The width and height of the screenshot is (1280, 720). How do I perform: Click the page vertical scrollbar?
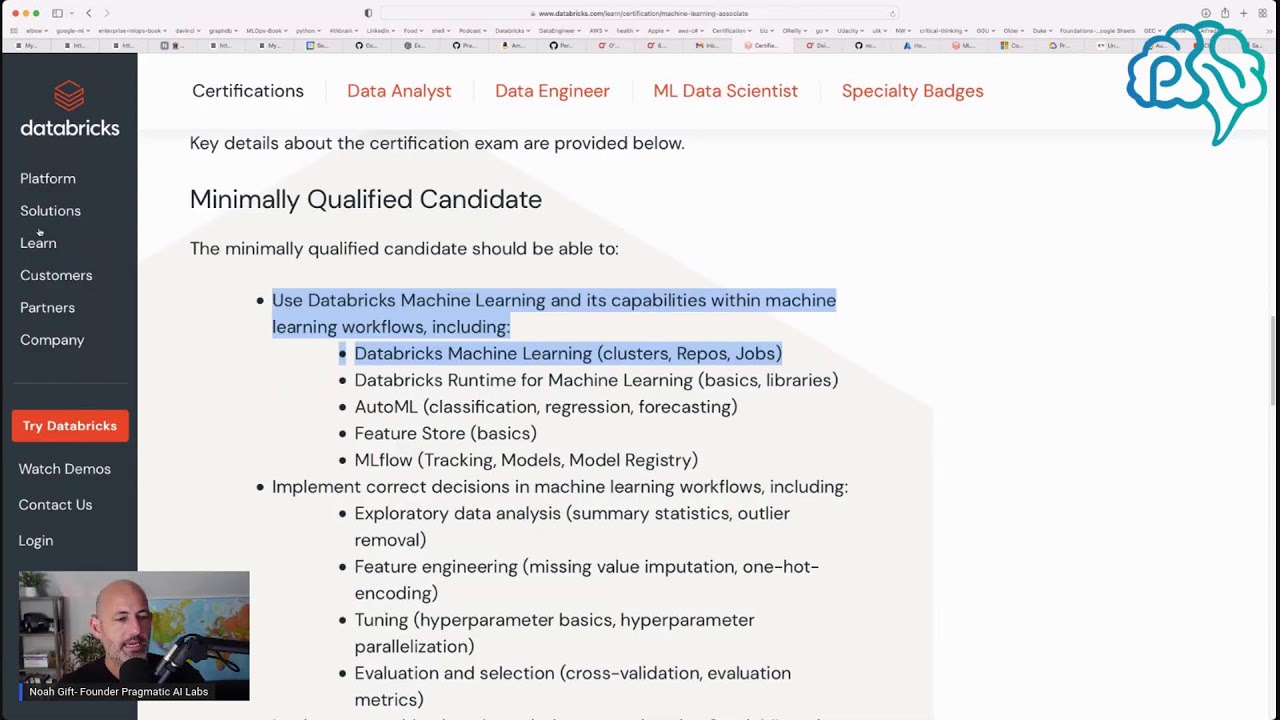tap(1274, 360)
